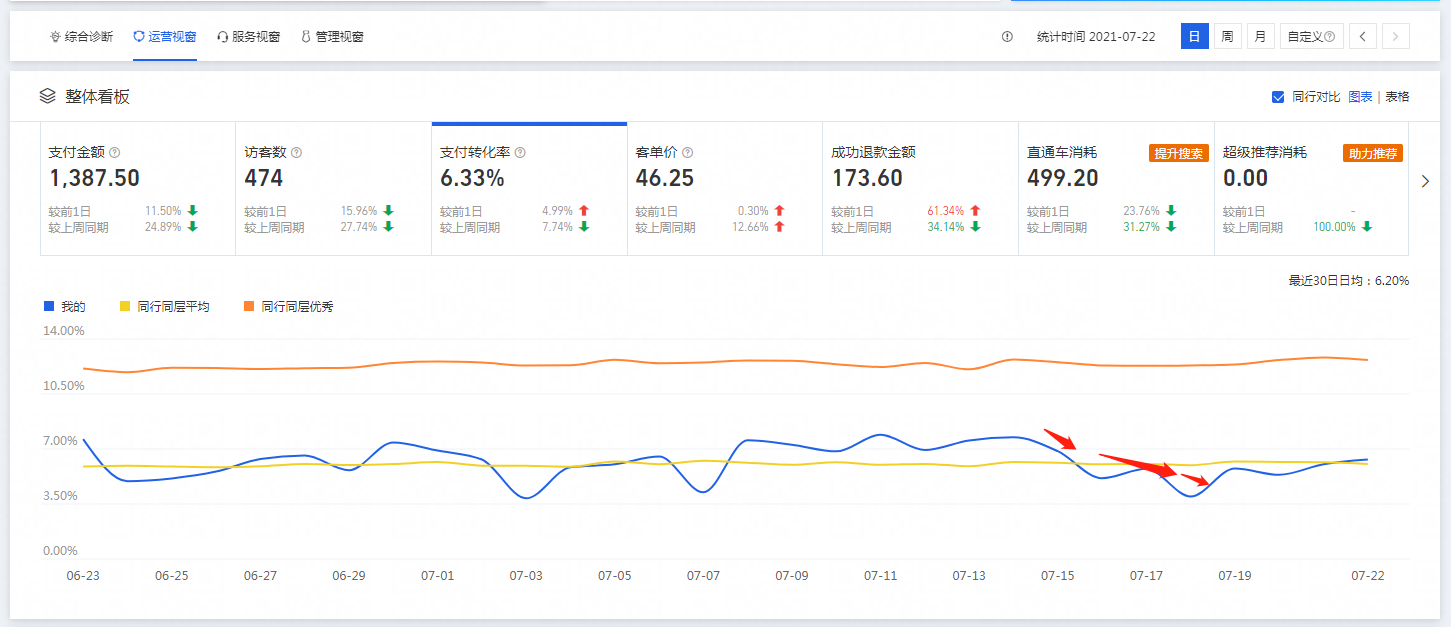This screenshot has height=627, width=1451.
Task: Click the info icon beside 统计时间
Action: tap(1007, 37)
